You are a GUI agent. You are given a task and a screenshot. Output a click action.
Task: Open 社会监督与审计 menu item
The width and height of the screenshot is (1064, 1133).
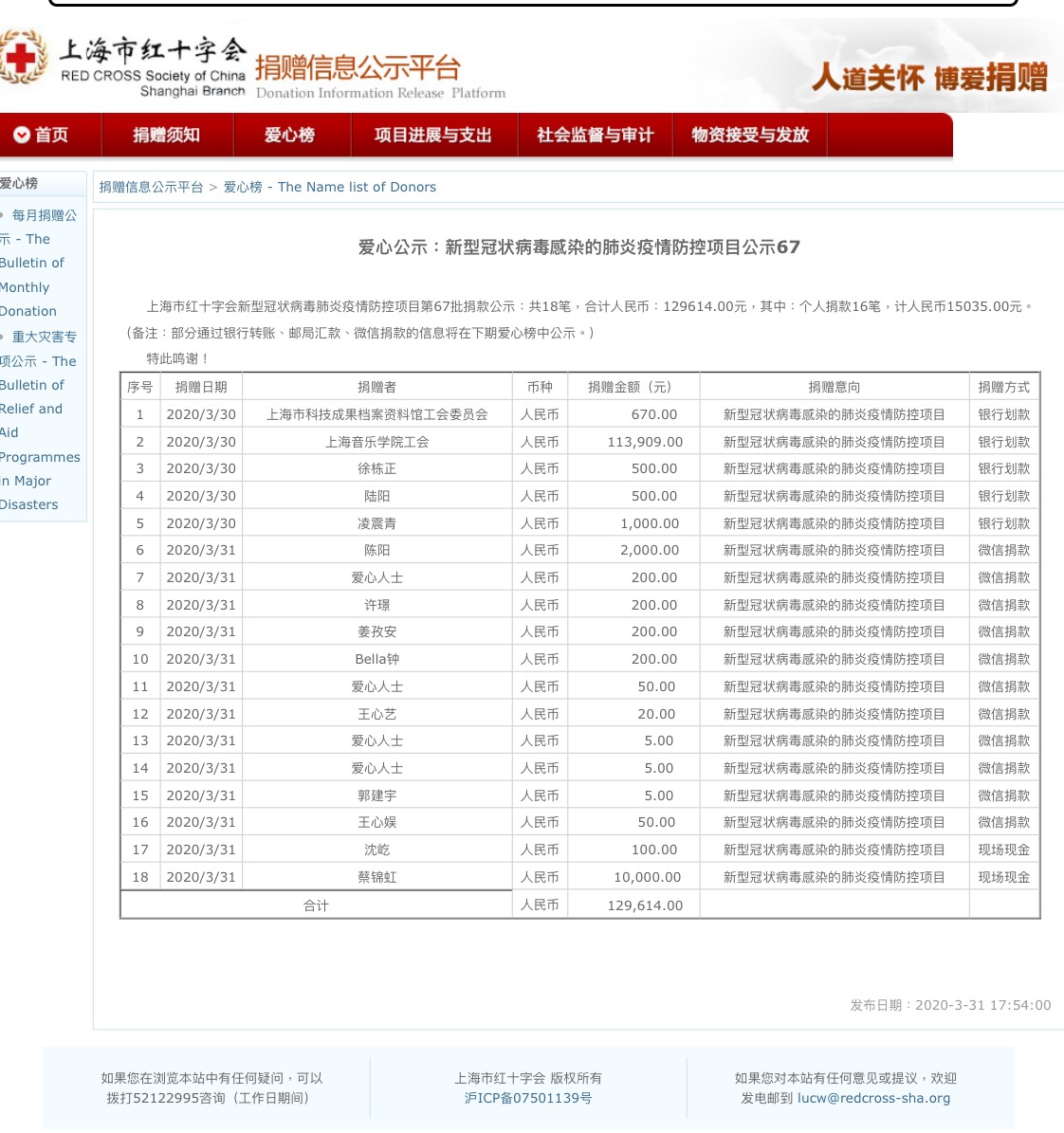tap(595, 136)
